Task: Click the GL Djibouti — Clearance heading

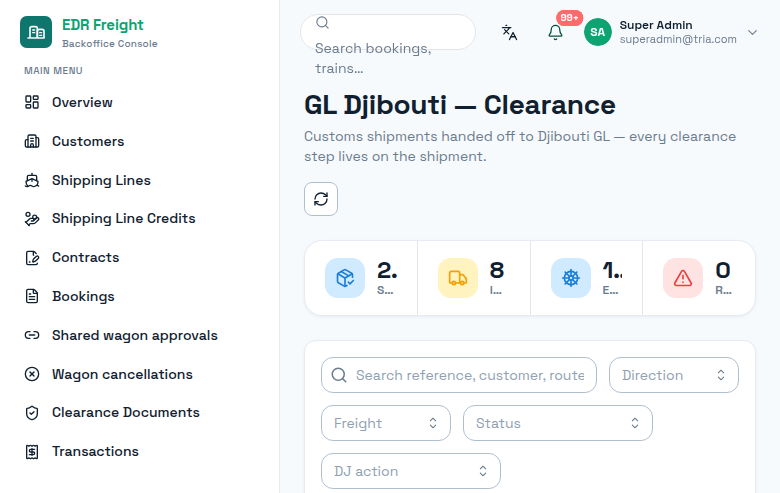Action: click(x=460, y=105)
